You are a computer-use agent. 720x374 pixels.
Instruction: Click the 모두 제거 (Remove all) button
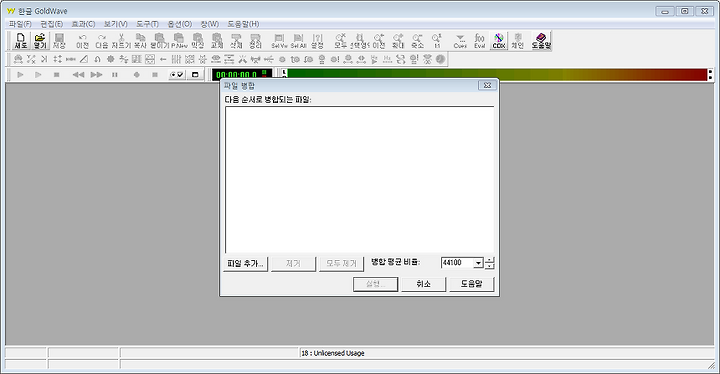pos(341,264)
